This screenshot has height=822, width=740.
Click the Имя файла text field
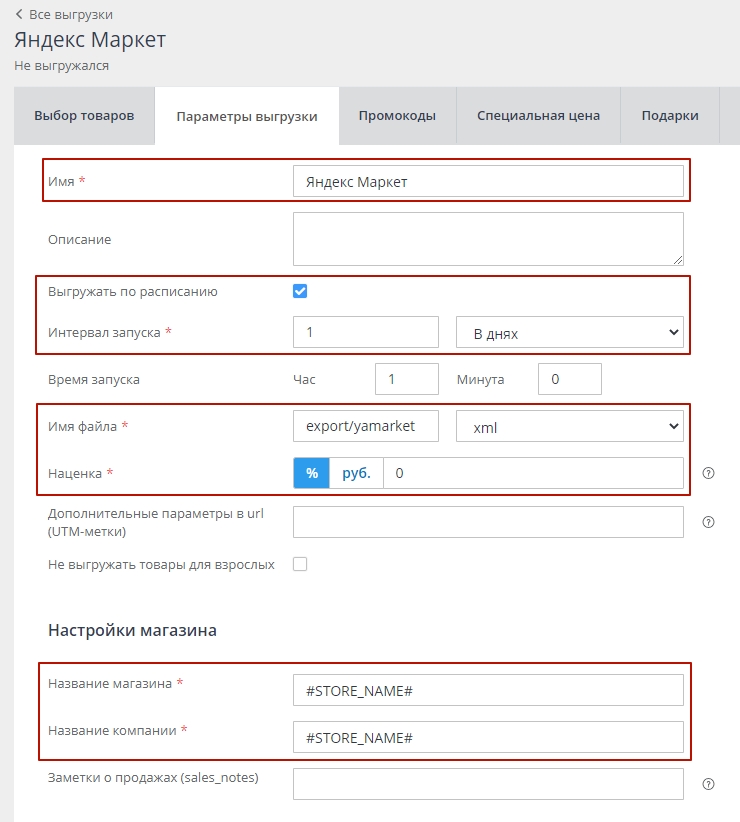coord(366,426)
